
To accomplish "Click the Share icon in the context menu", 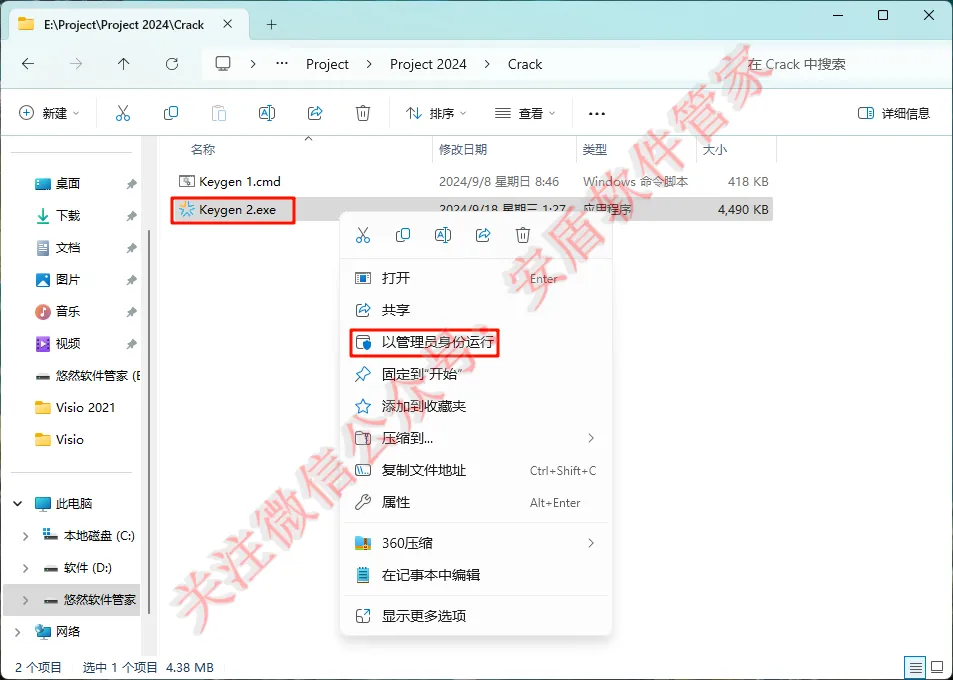I will pyautogui.click(x=483, y=235).
